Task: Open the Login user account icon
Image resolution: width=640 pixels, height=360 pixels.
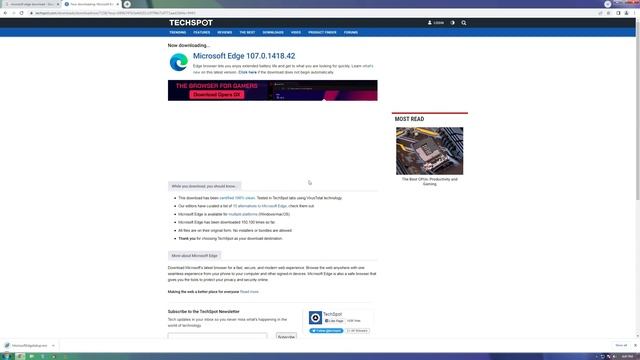Action: (x=436, y=23)
